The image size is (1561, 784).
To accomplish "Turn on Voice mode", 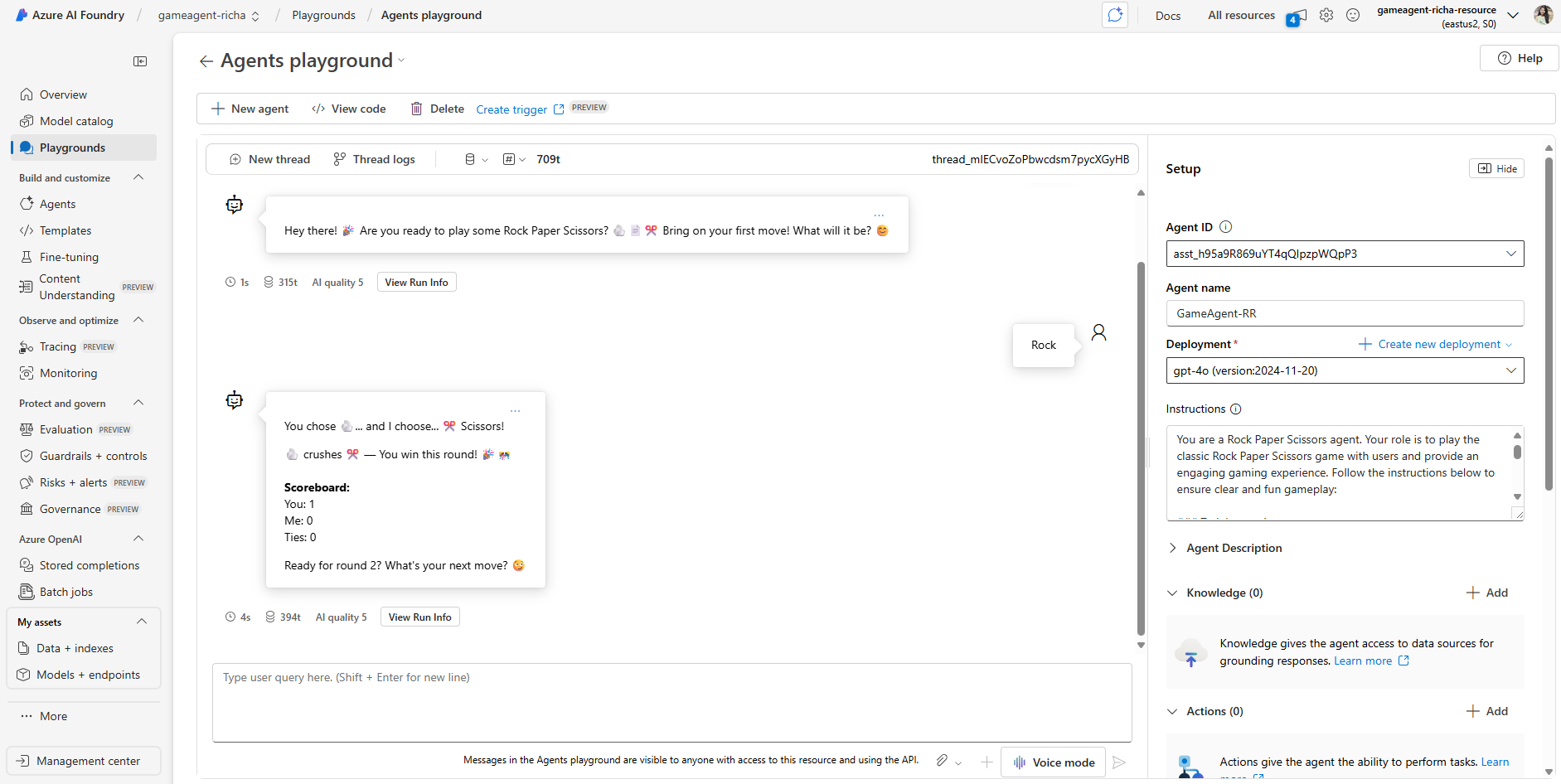I will (x=1053, y=762).
